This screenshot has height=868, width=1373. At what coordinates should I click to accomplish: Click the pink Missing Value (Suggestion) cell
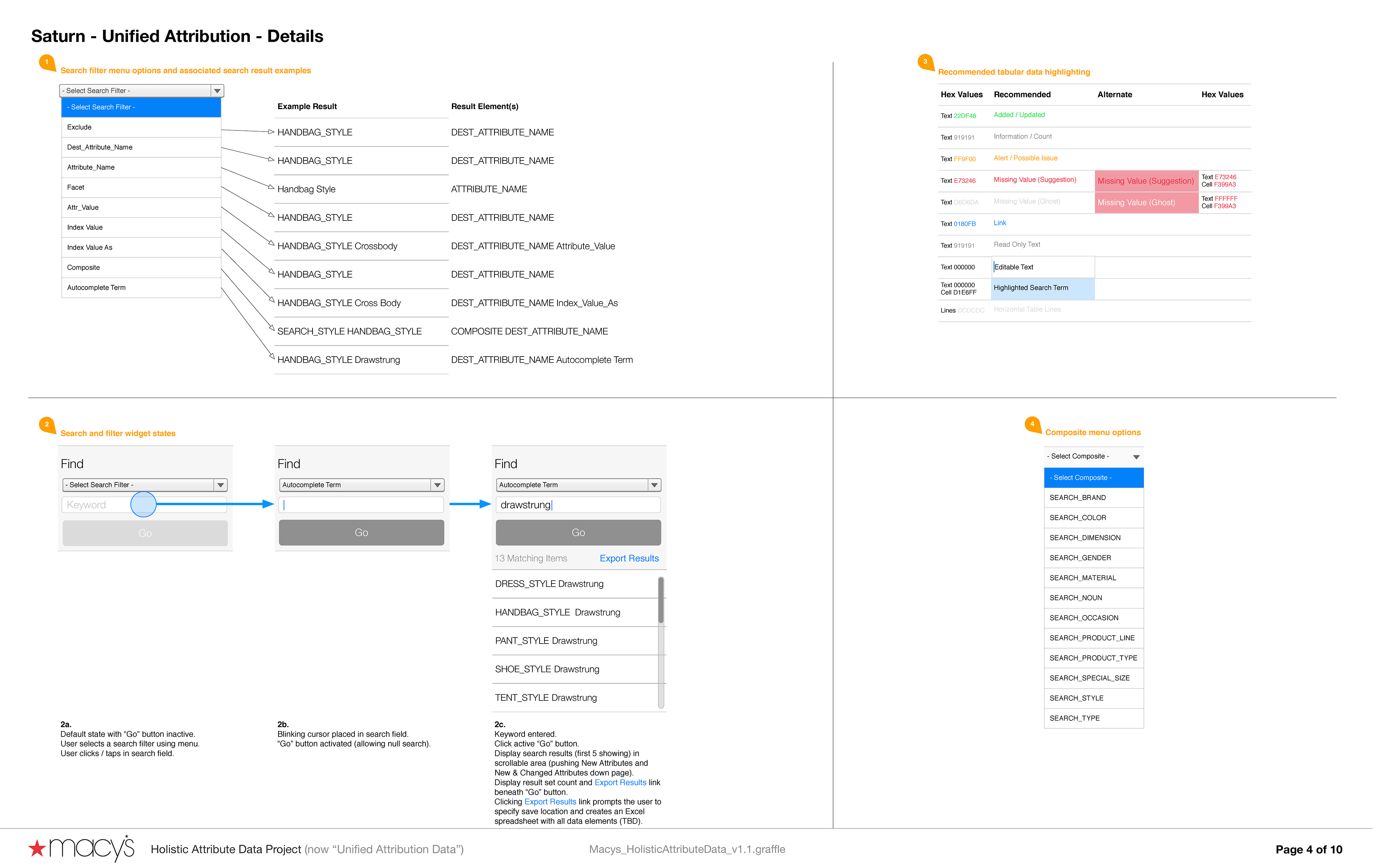pyautogui.click(x=1146, y=181)
